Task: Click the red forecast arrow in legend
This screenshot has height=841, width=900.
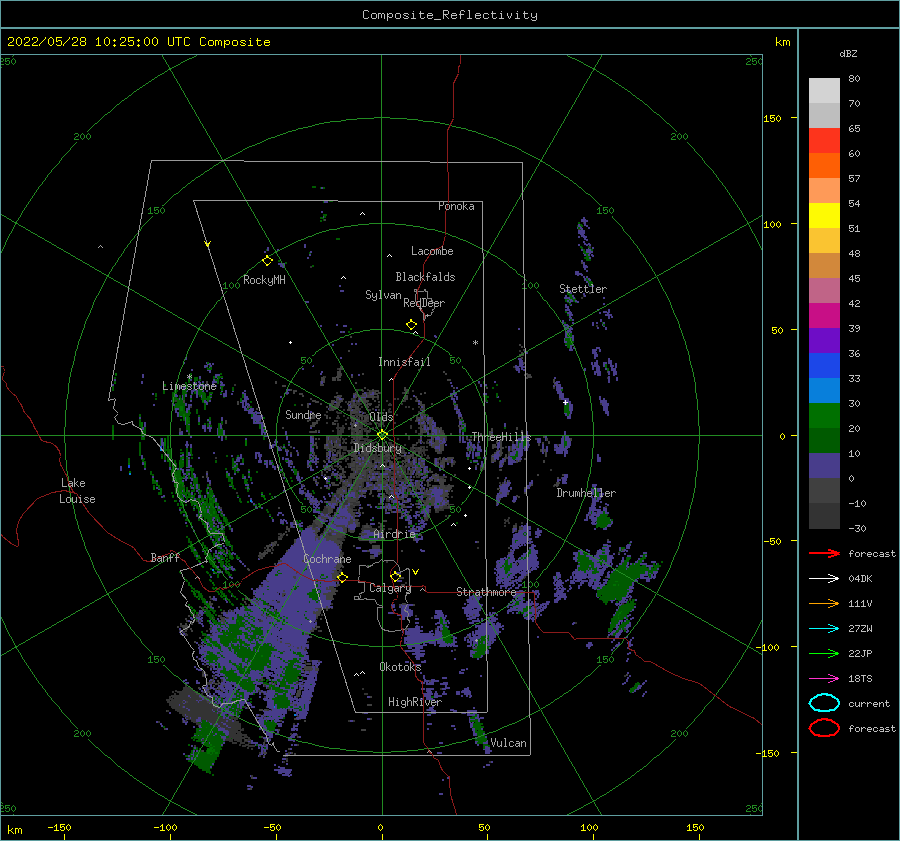Action: click(x=824, y=553)
